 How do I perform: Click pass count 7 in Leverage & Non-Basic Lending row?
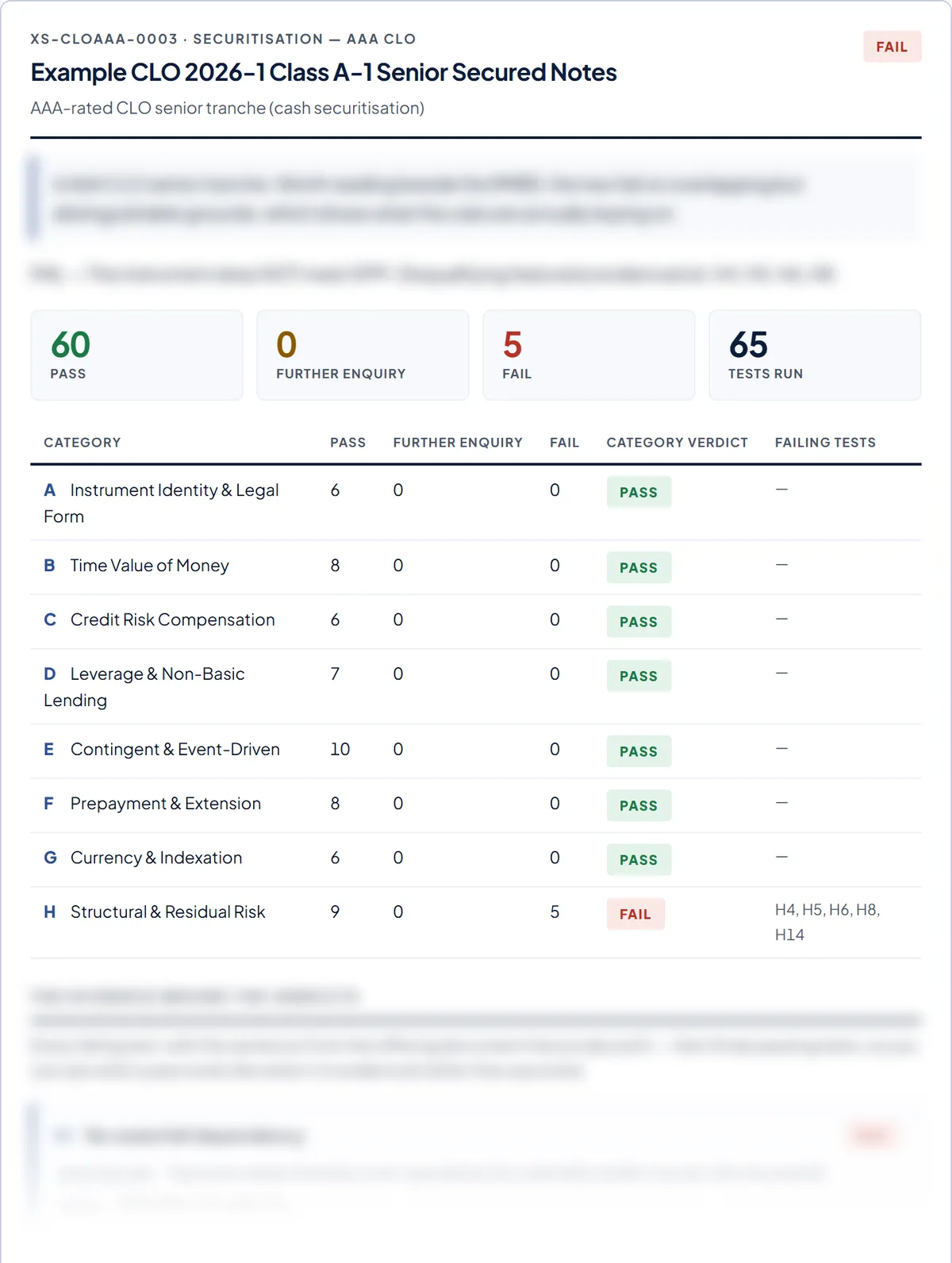click(335, 674)
